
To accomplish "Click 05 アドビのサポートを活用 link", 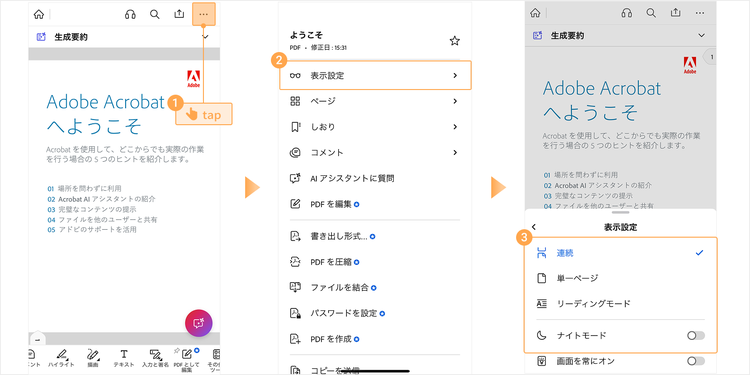I will 91,230.
